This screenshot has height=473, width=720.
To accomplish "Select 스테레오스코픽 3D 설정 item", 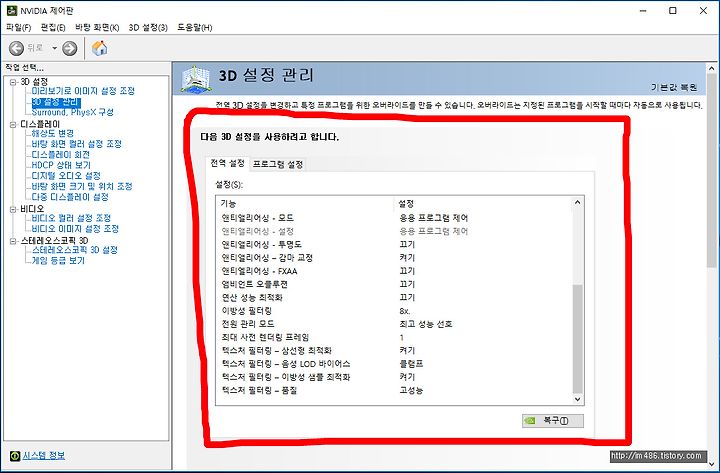I will 75,250.
